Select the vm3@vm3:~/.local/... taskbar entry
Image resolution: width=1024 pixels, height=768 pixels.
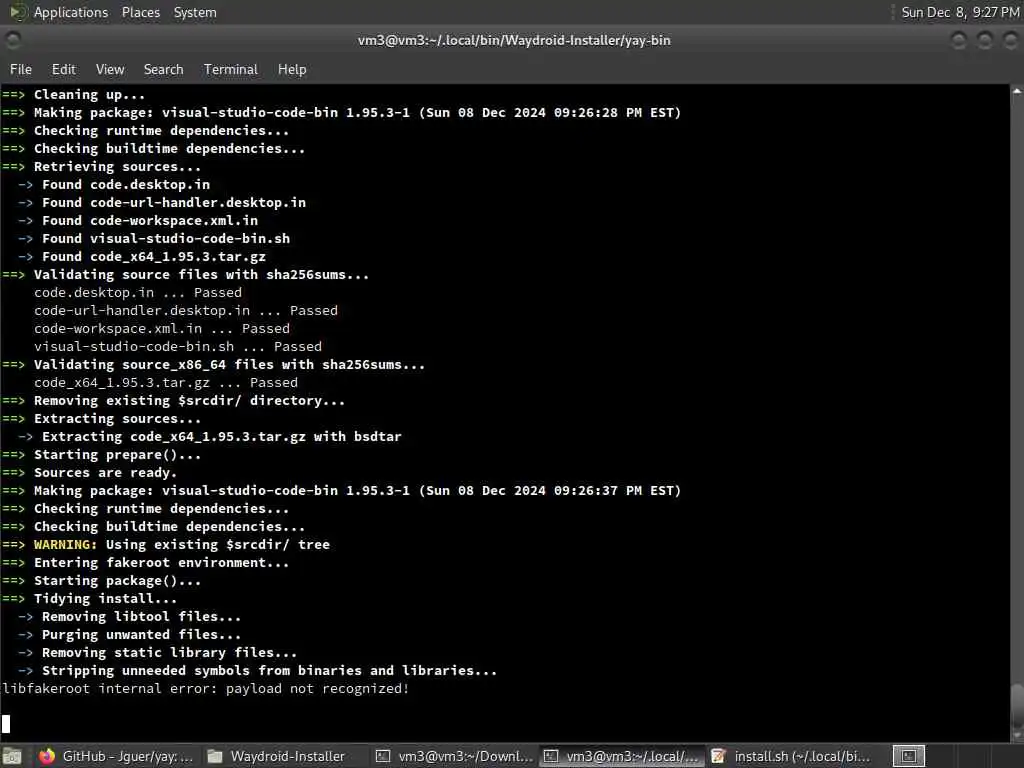click(623, 756)
